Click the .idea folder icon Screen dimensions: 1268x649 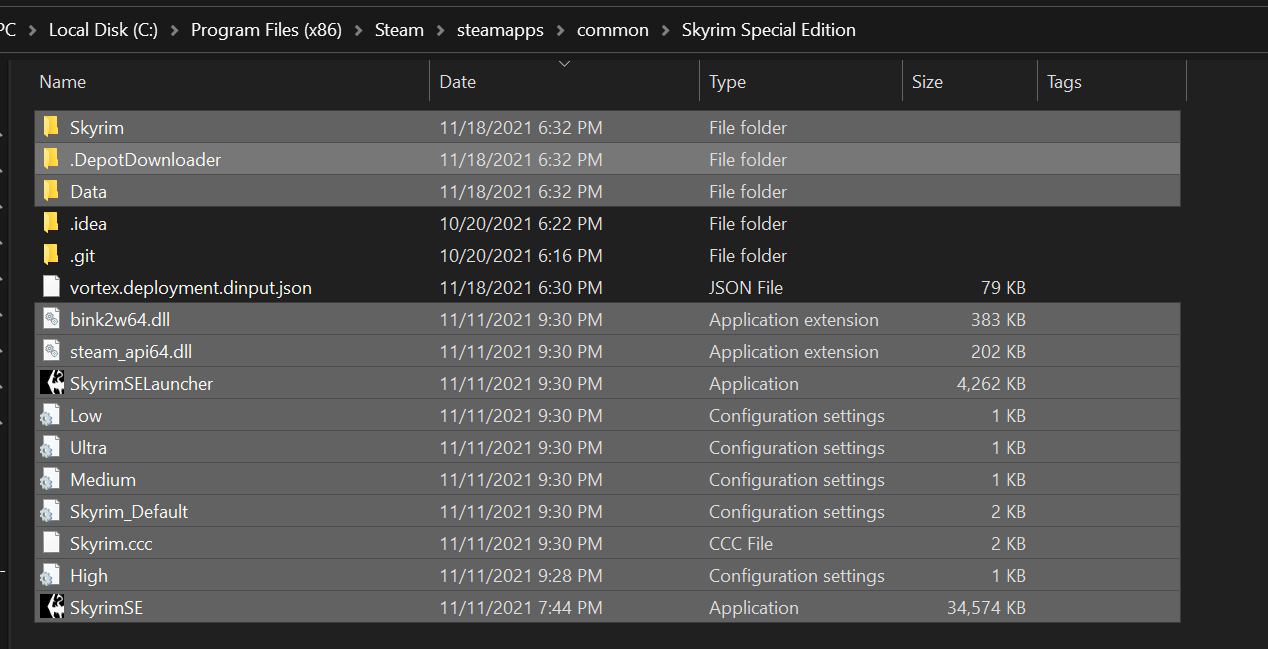click(51, 223)
